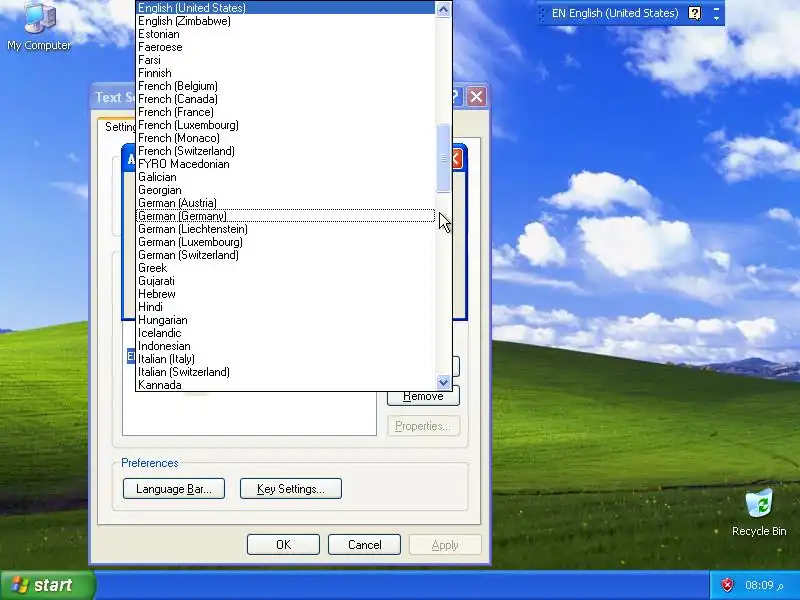Click the language list scrollbar thumb

point(443,159)
